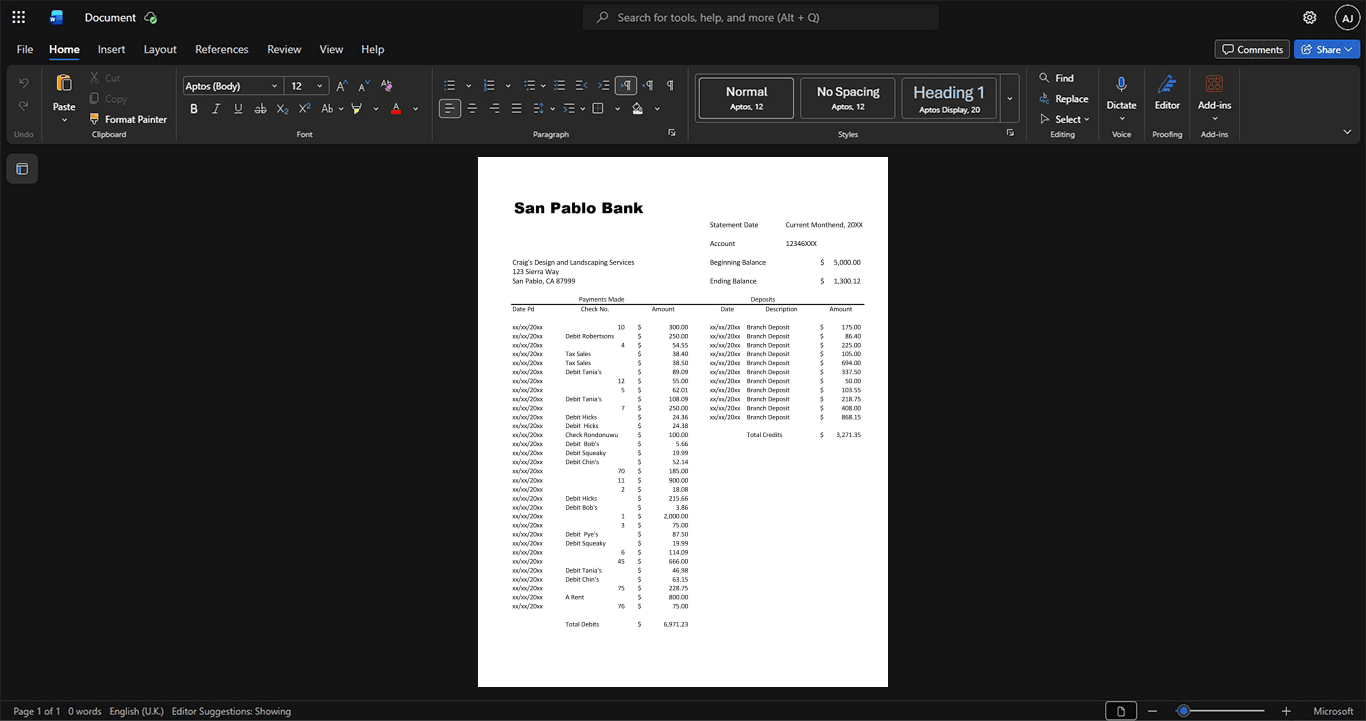Screen dimensions: 1366x721
Task: Open the app launcher grid icon
Action: (x=18, y=17)
